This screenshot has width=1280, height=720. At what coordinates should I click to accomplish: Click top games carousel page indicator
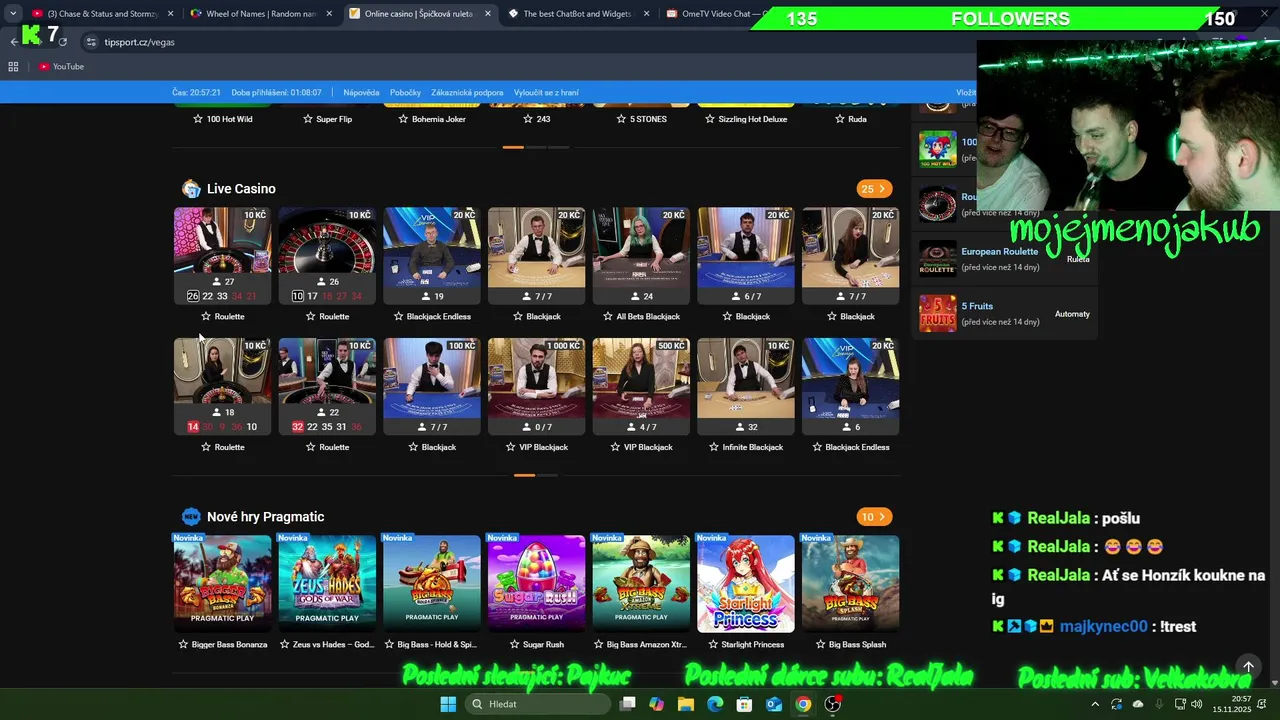(x=536, y=147)
